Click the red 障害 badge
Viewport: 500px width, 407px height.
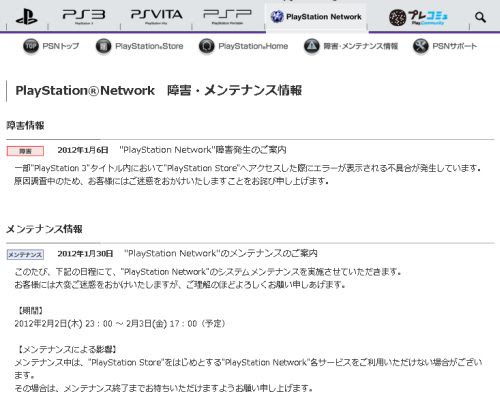click(x=25, y=151)
